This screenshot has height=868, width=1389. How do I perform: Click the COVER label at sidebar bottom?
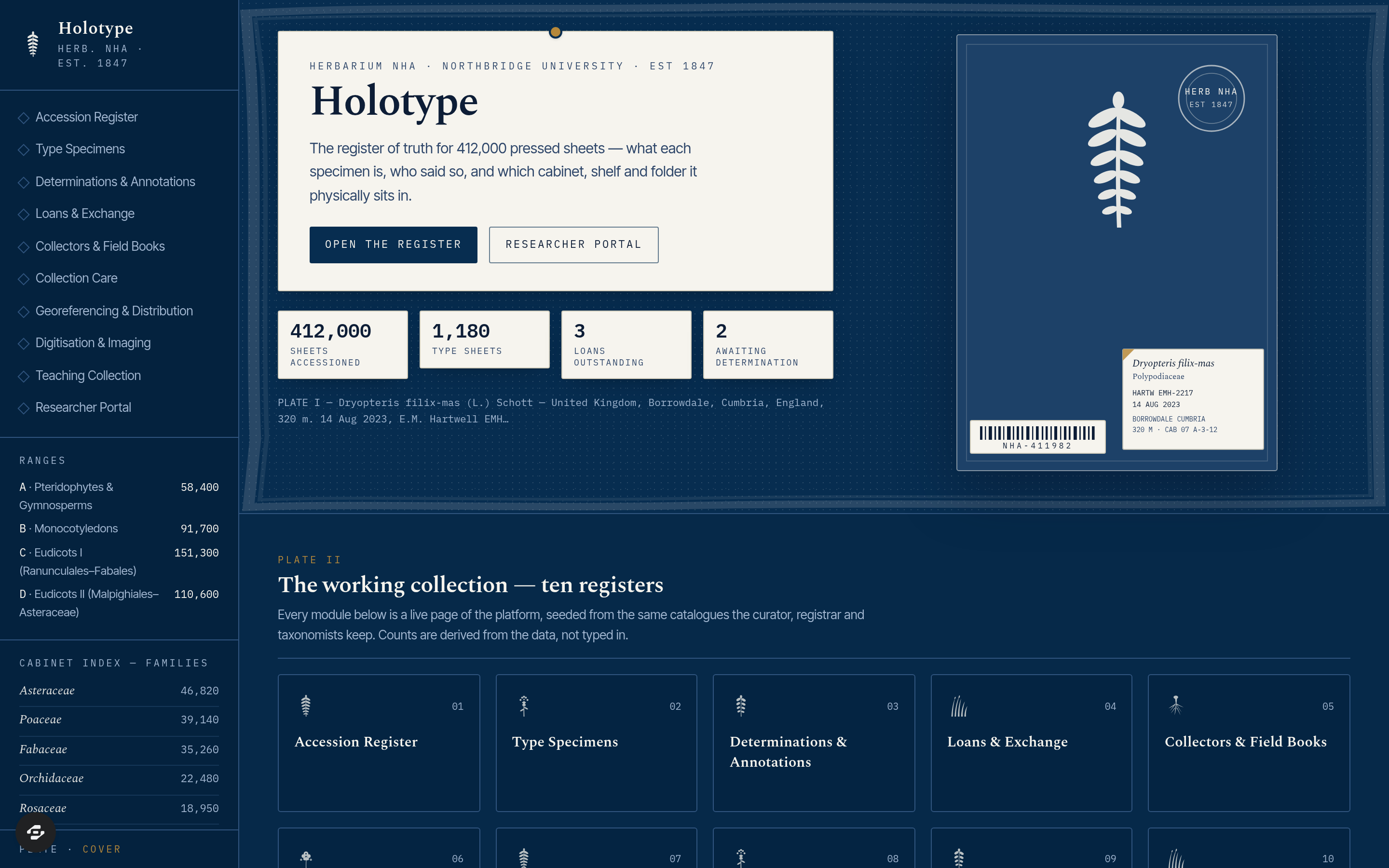tap(102, 850)
